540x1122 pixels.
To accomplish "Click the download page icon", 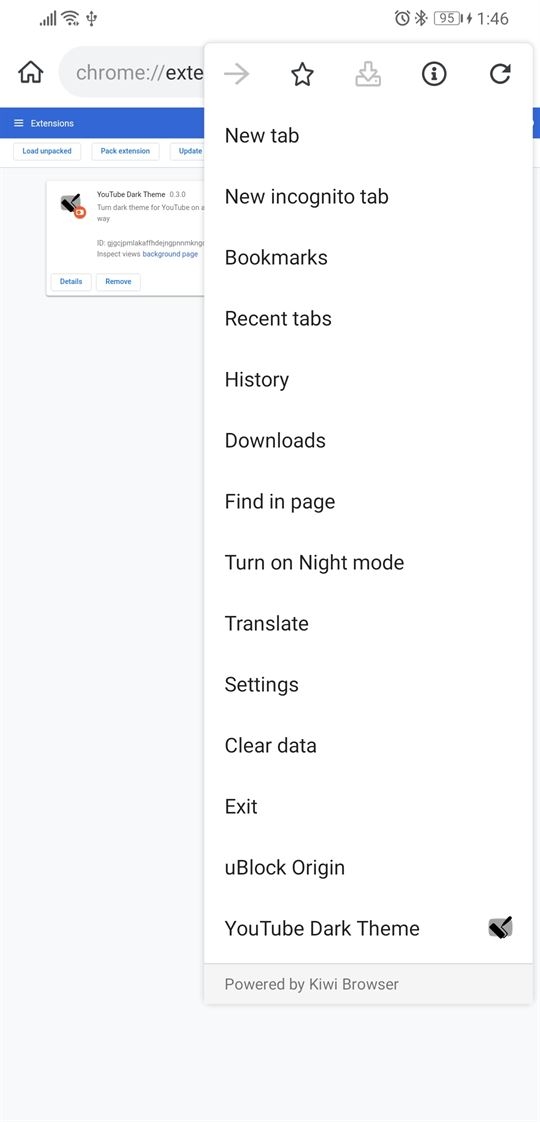I will point(368,74).
